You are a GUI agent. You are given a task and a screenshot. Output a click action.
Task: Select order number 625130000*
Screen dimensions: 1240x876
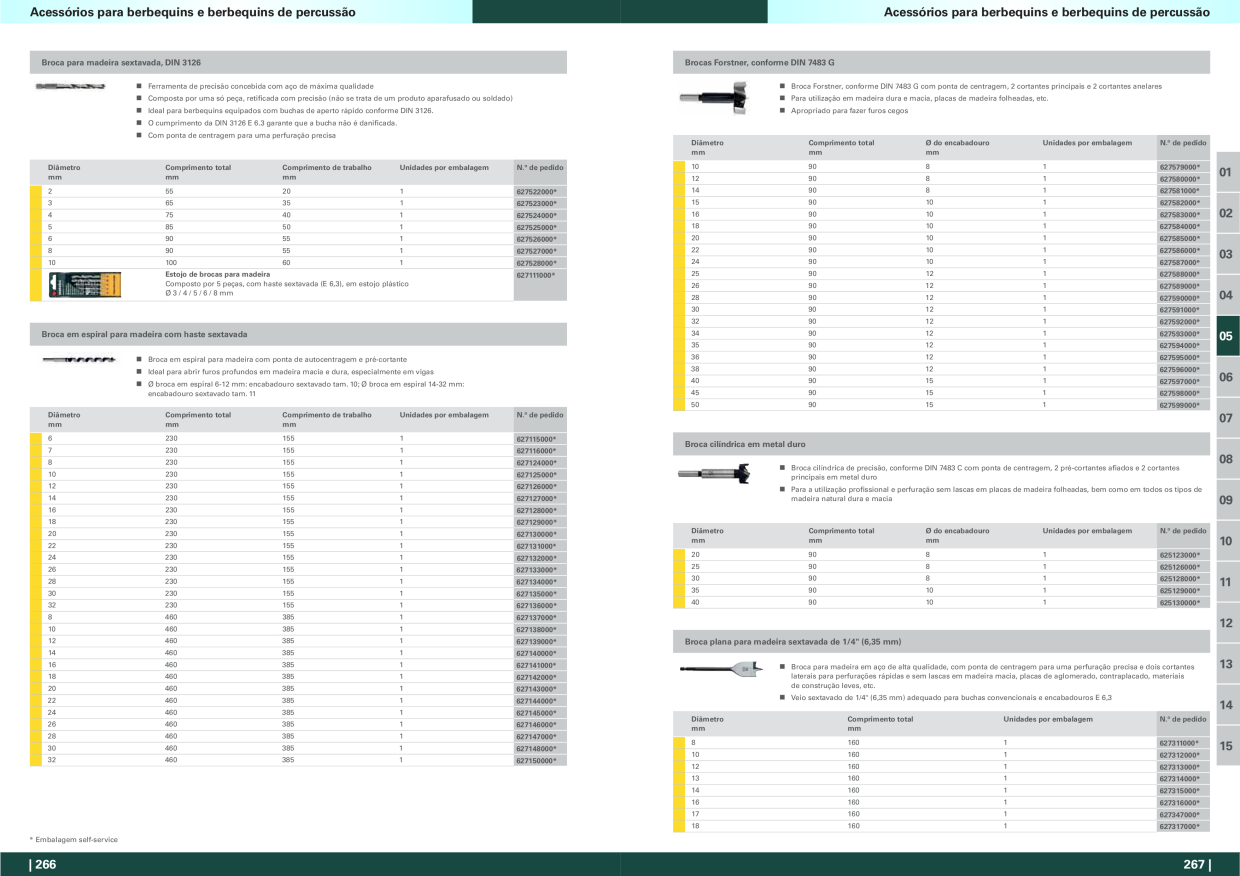(1180, 603)
